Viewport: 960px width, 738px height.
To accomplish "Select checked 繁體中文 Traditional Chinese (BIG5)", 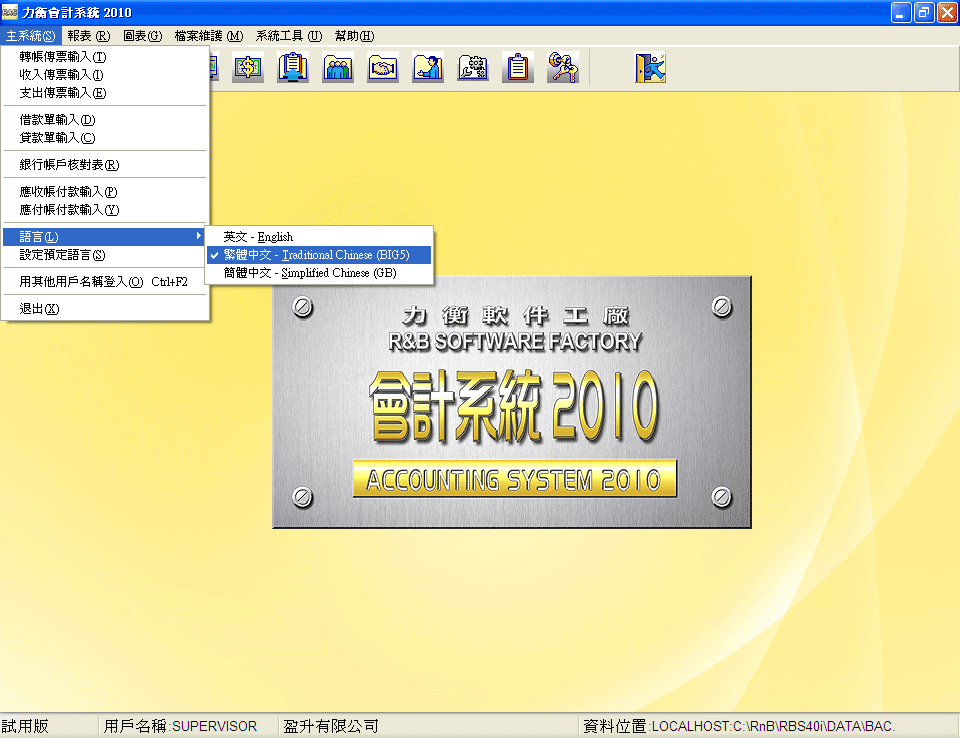I will click(x=319, y=255).
